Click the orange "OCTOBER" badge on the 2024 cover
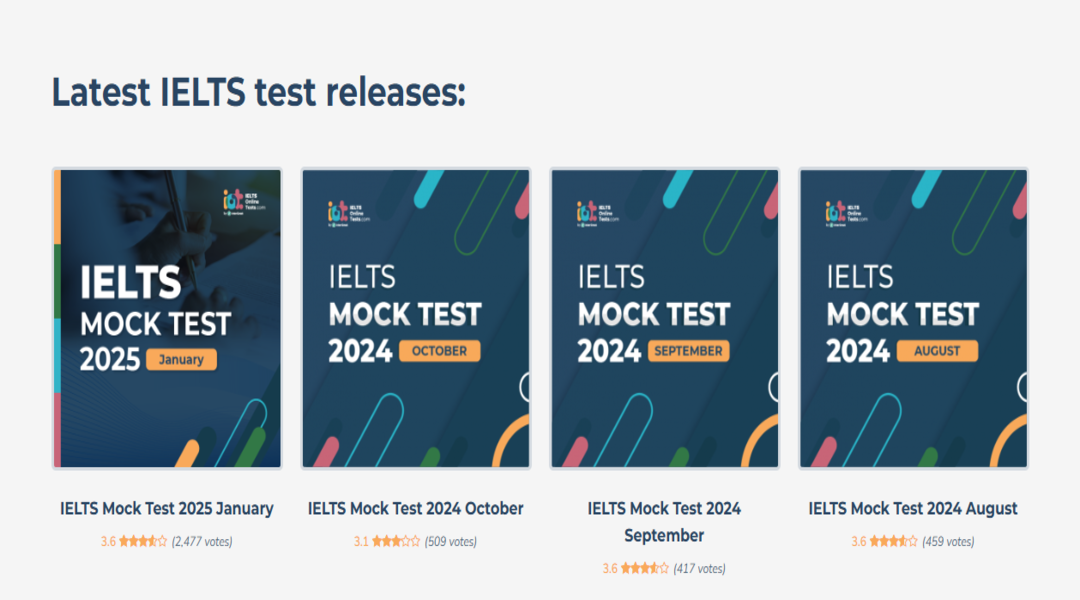 coord(439,351)
